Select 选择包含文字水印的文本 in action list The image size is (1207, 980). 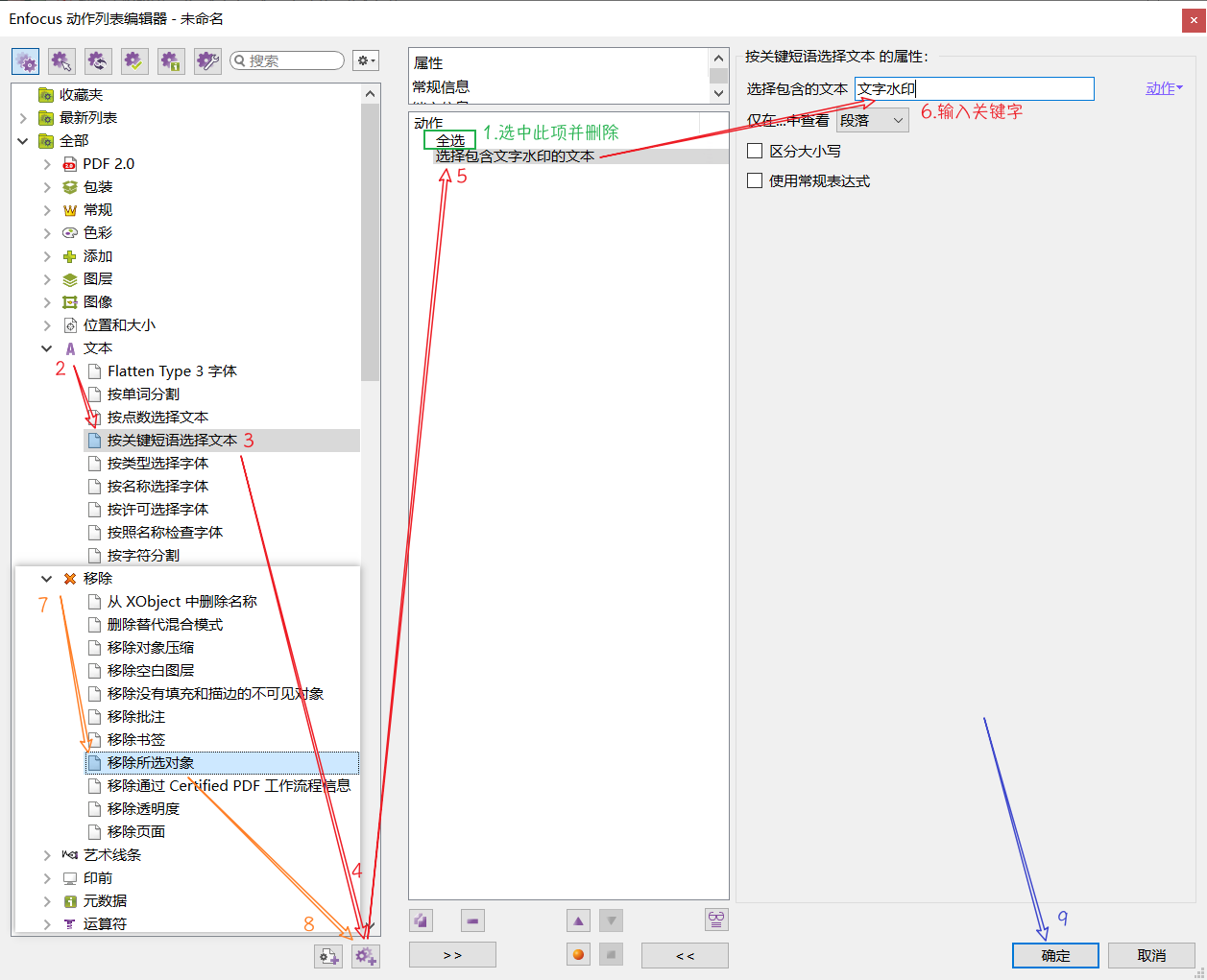coord(515,156)
